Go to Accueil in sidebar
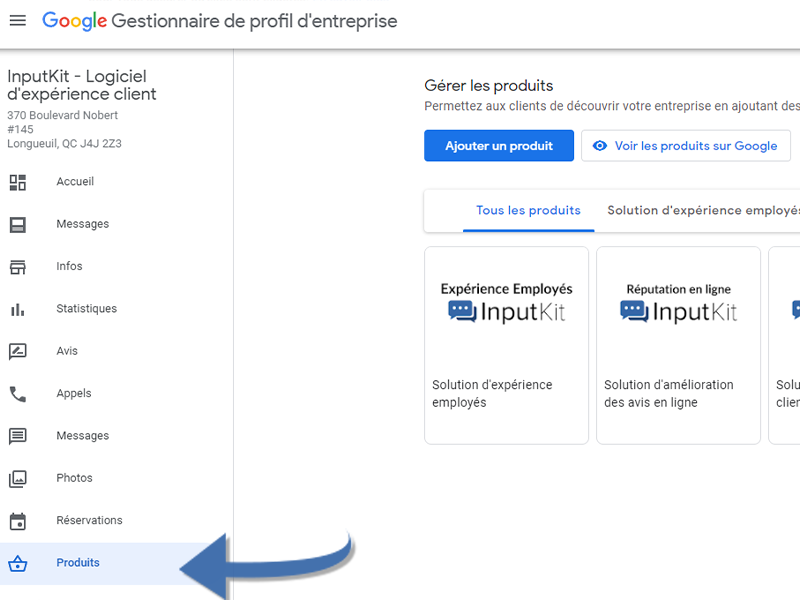800x600 pixels. pos(75,182)
